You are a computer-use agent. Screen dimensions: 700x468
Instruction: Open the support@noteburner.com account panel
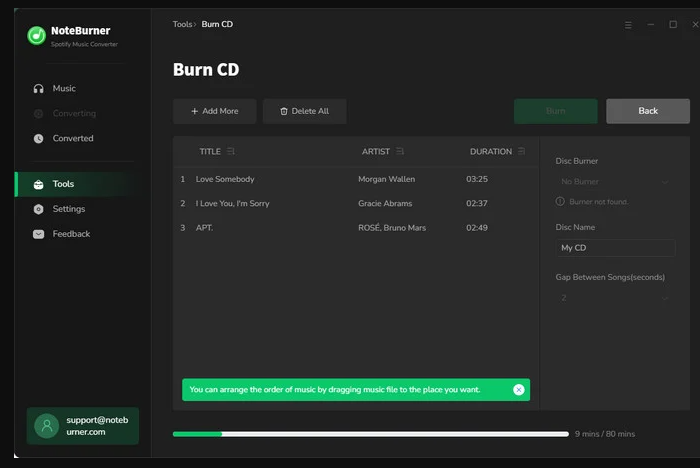tap(83, 426)
